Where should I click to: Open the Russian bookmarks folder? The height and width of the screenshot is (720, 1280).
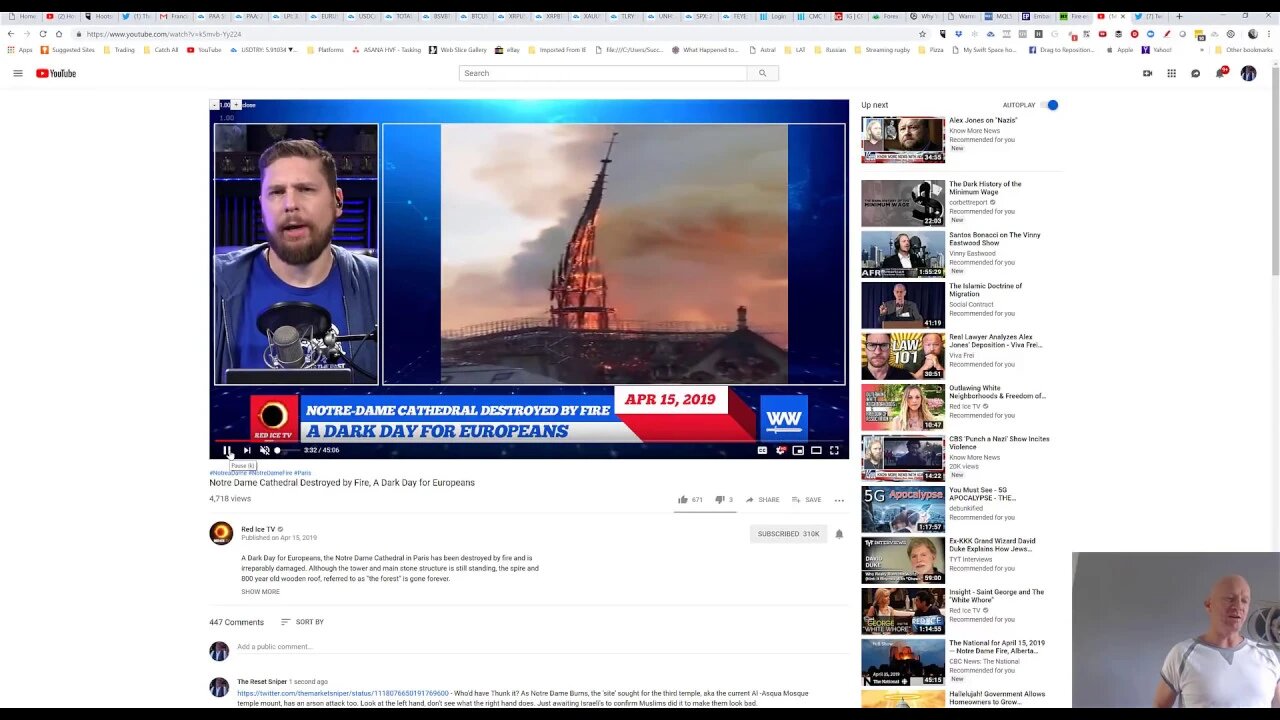click(829, 50)
